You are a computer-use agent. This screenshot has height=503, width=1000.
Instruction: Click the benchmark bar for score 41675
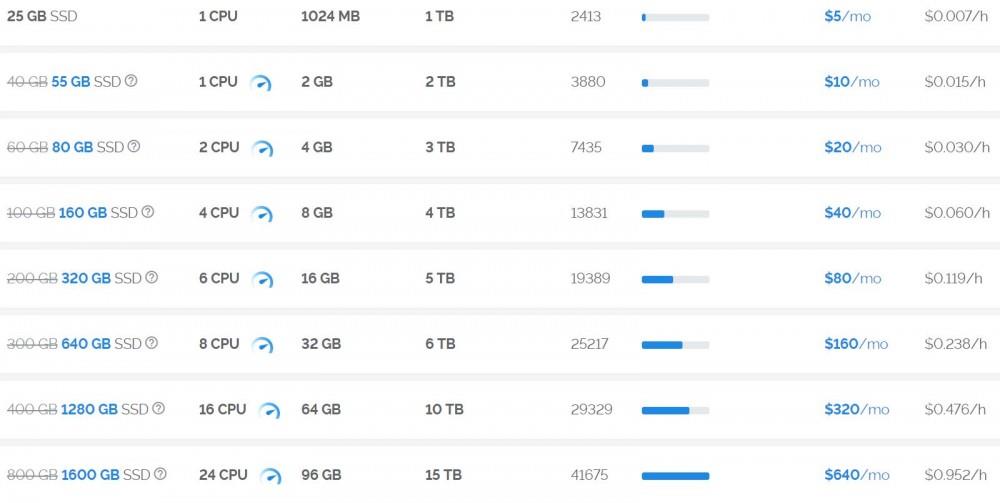[x=675, y=476]
